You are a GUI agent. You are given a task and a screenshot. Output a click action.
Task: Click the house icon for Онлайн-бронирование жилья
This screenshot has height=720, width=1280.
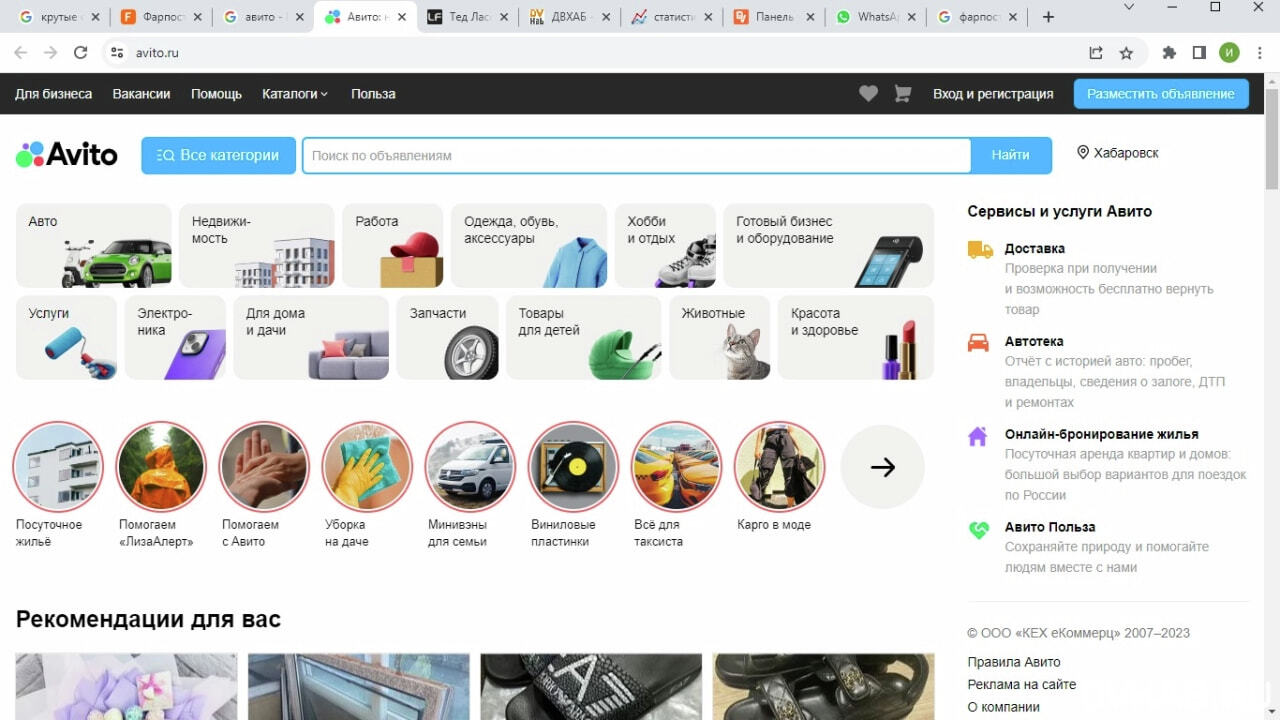(x=978, y=436)
